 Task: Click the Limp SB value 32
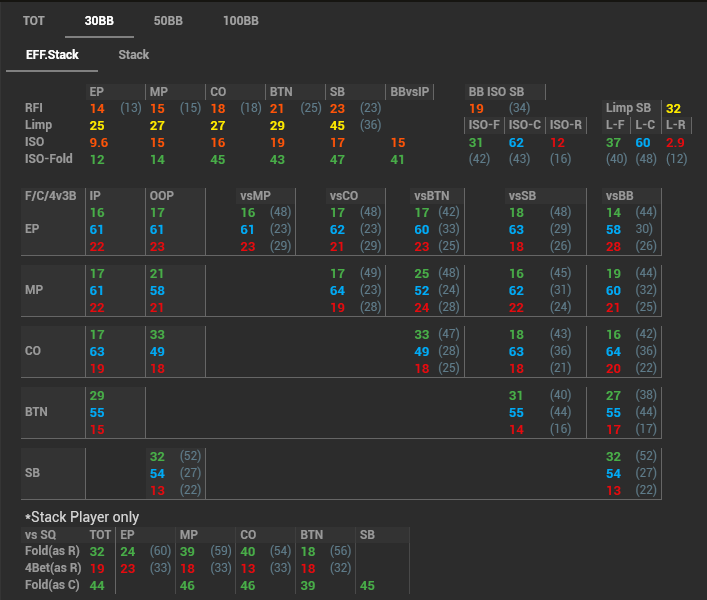pyautogui.click(x=673, y=108)
